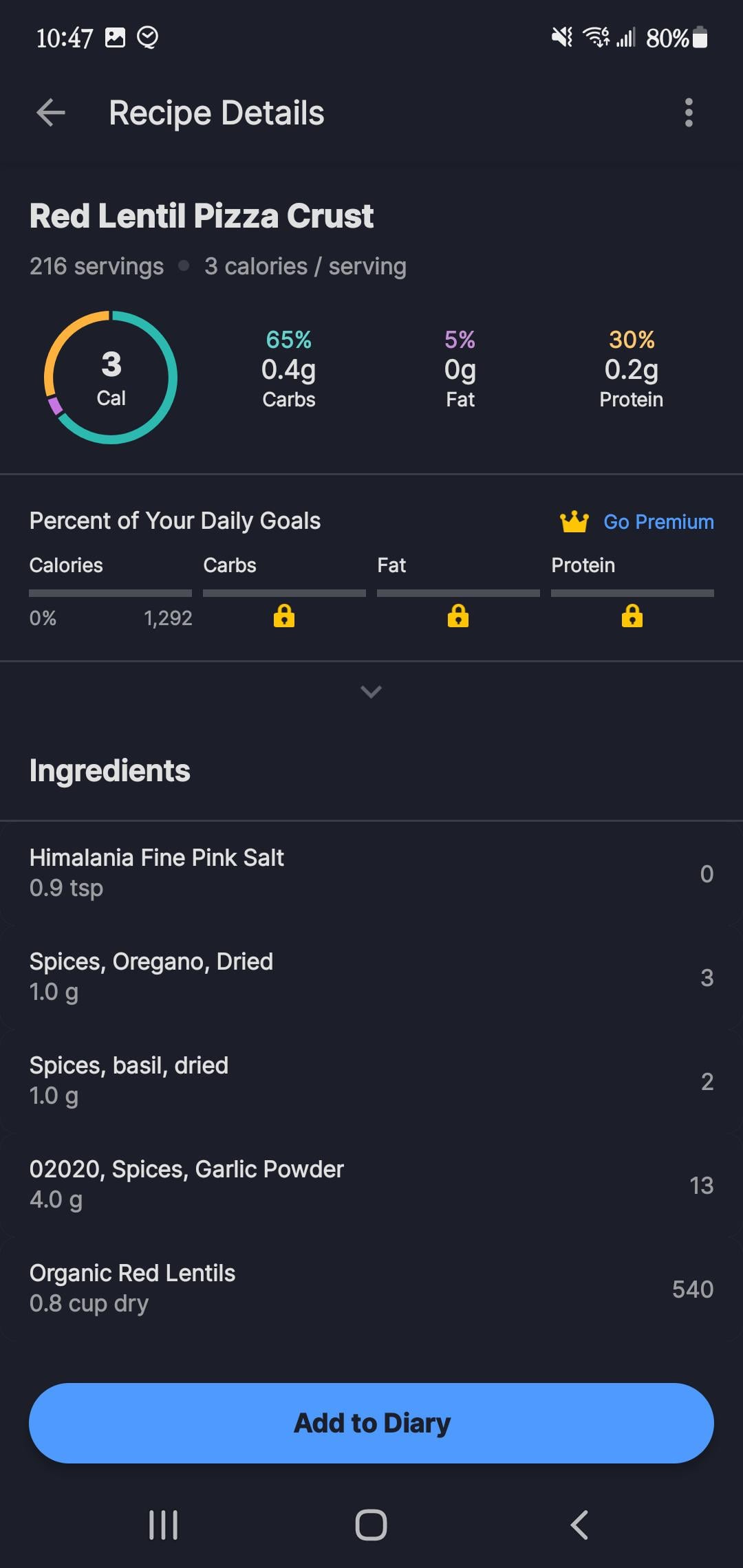Image resolution: width=743 pixels, height=1568 pixels.
Task: Tap the lock icon under Carbs
Action: [x=284, y=616]
